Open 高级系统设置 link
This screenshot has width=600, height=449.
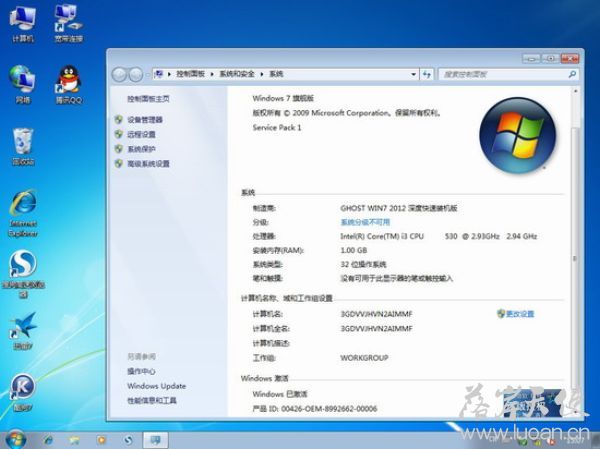pyautogui.click(x=148, y=164)
